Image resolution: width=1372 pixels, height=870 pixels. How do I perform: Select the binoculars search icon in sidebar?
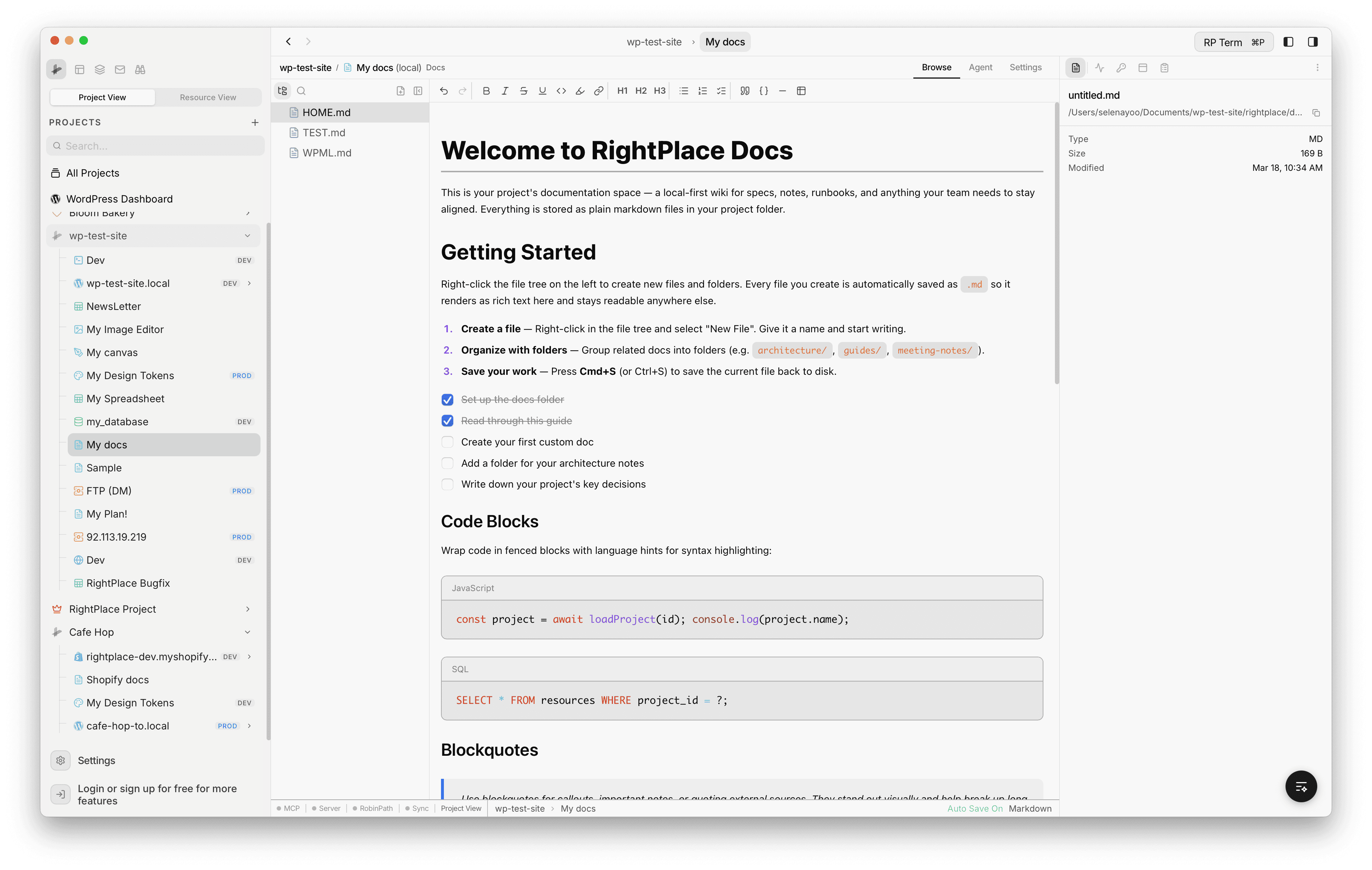[x=139, y=69]
